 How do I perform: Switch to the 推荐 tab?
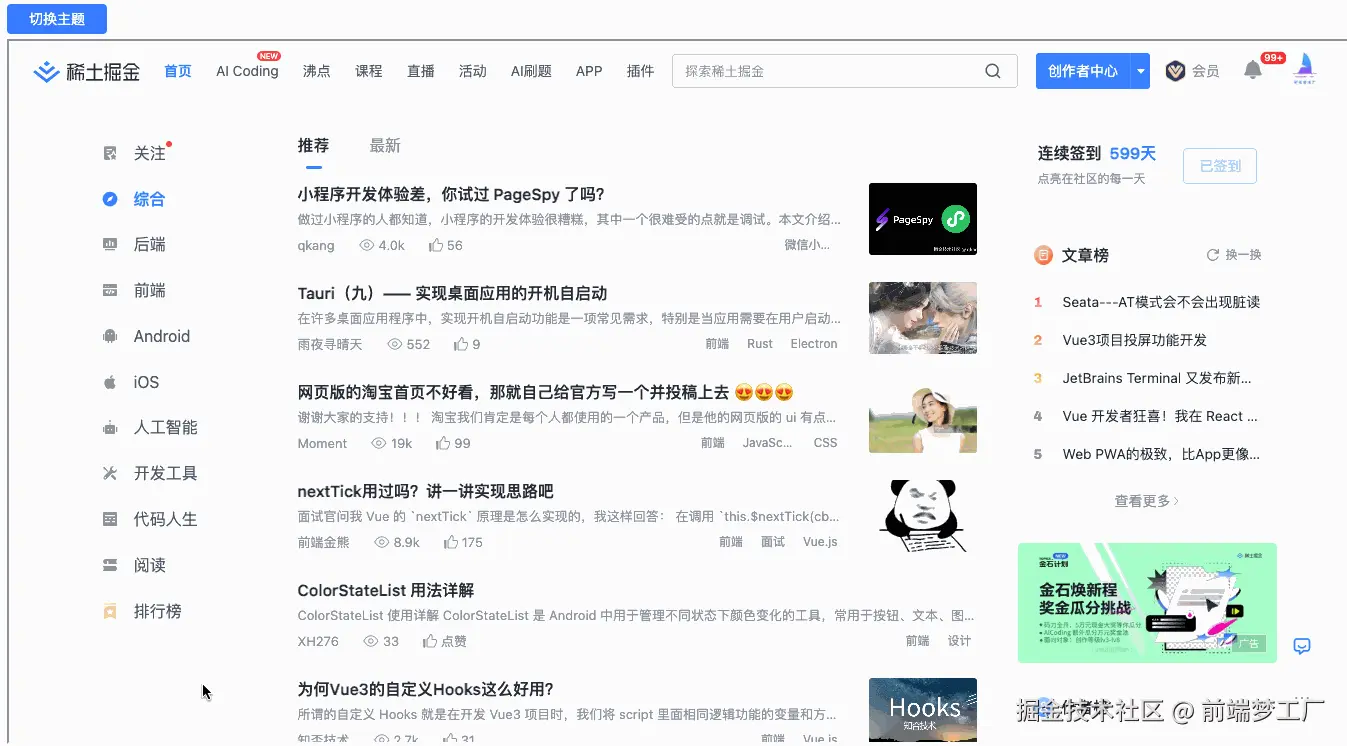coord(313,145)
